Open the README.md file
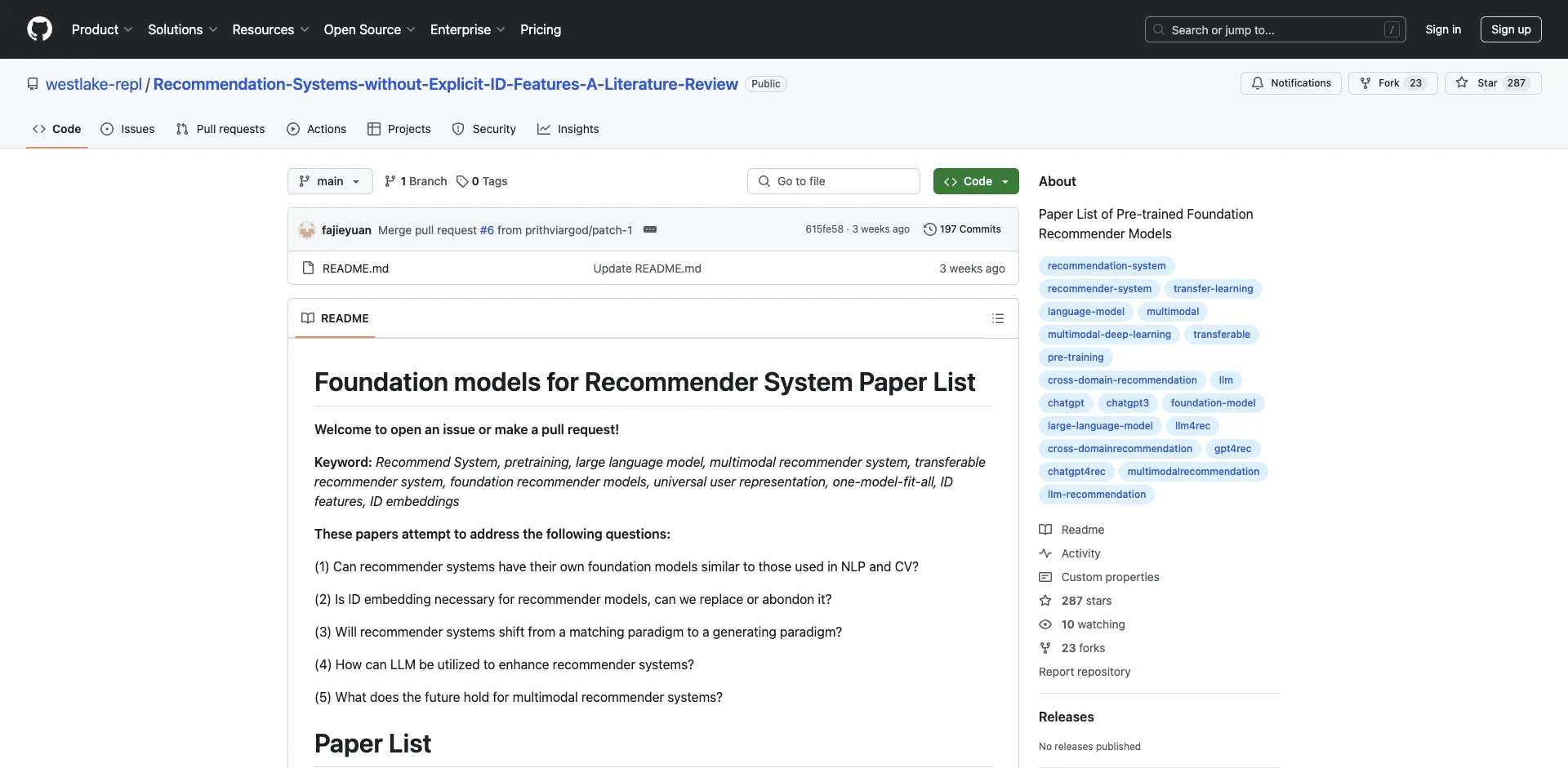Image resolution: width=1568 pixels, height=768 pixels. [x=355, y=269]
